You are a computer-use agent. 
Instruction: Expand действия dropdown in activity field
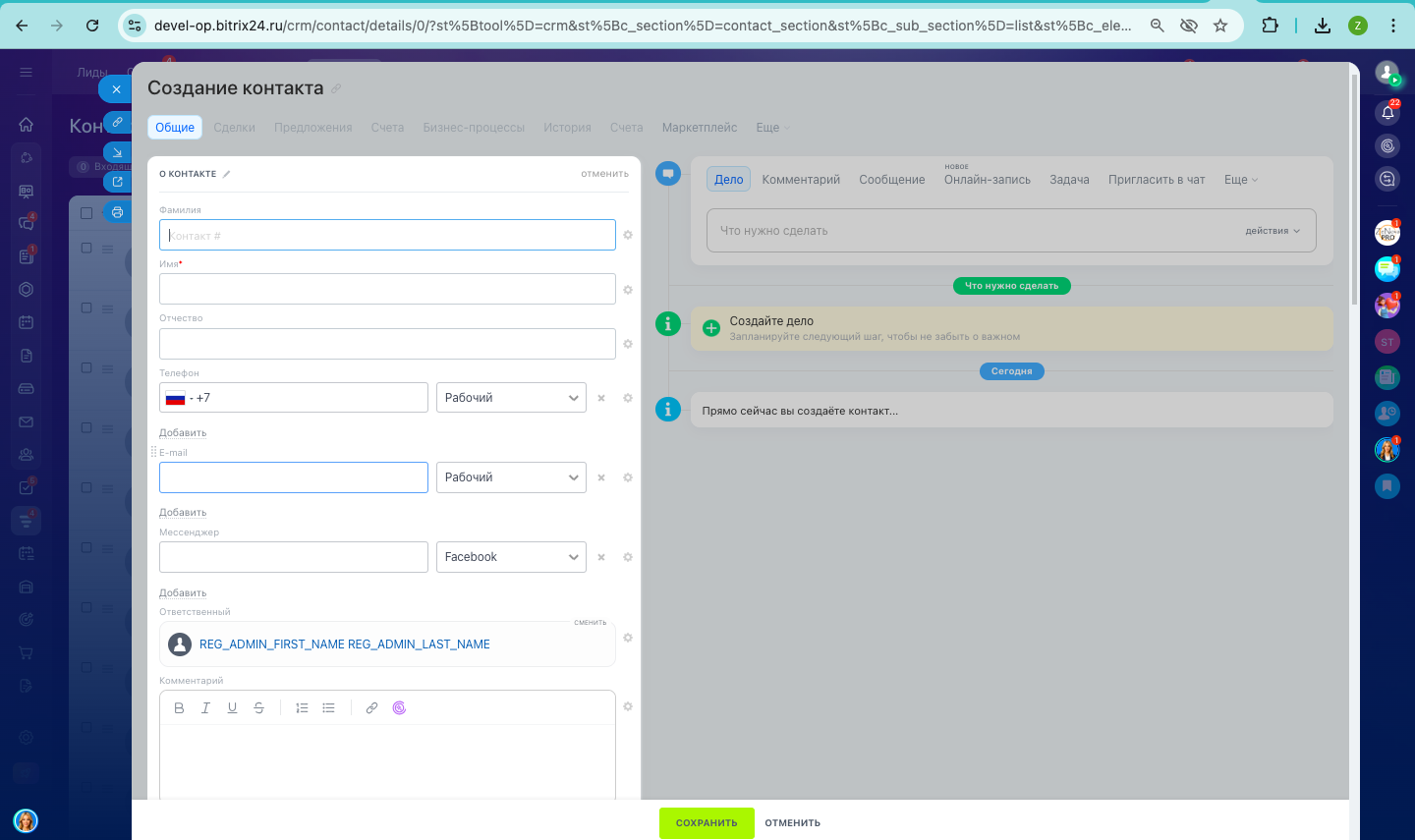point(1273,231)
